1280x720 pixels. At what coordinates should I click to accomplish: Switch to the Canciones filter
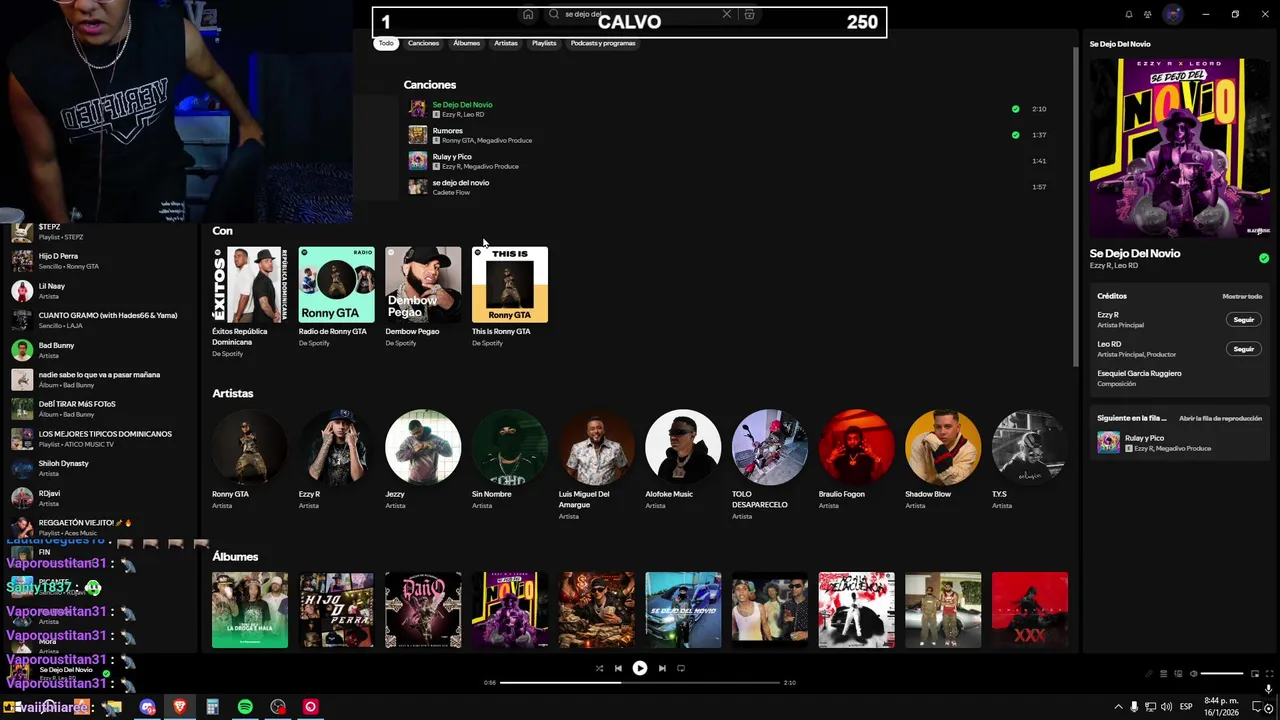[x=423, y=43]
